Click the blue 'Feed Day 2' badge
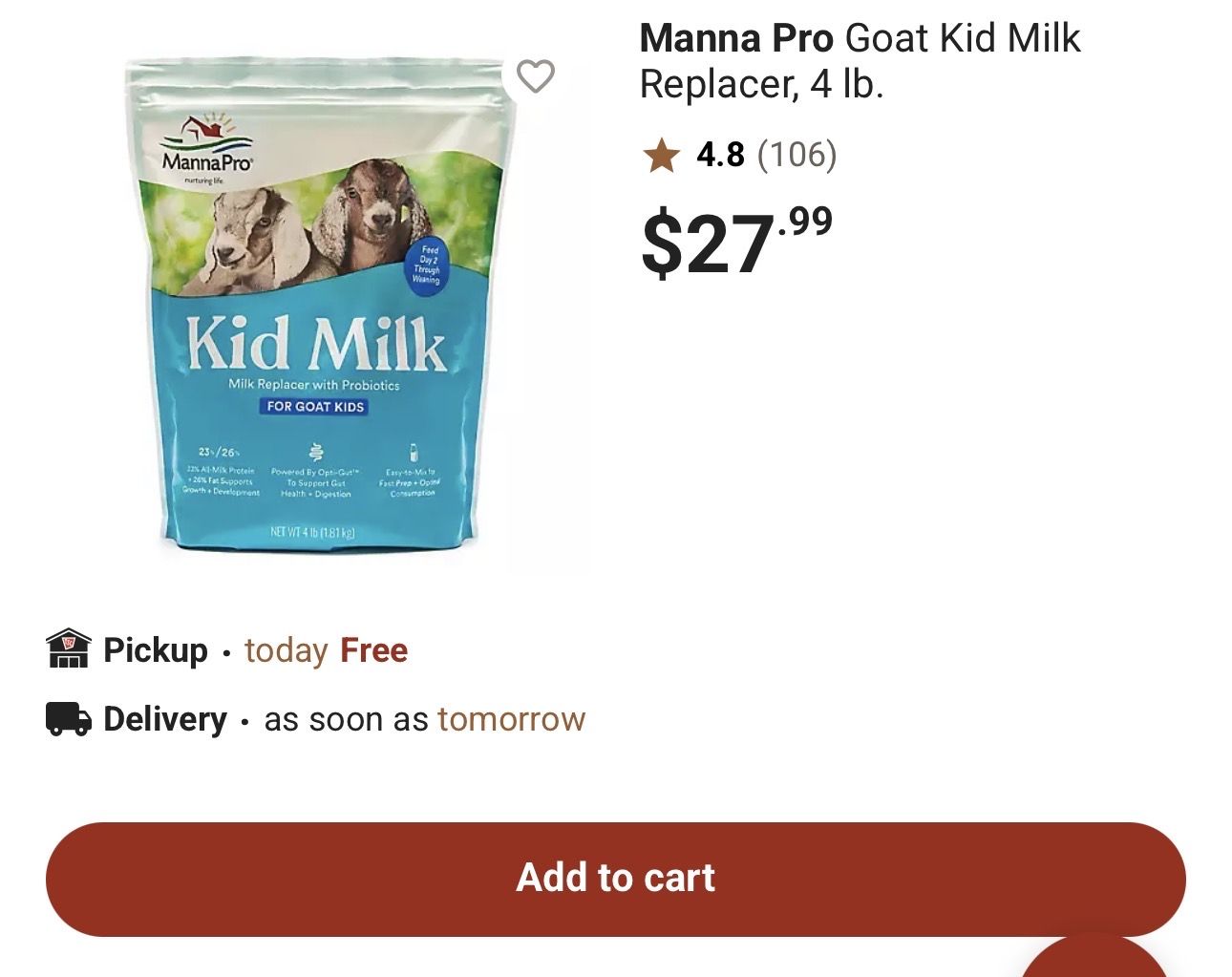1232x977 pixels. point(427,265)
